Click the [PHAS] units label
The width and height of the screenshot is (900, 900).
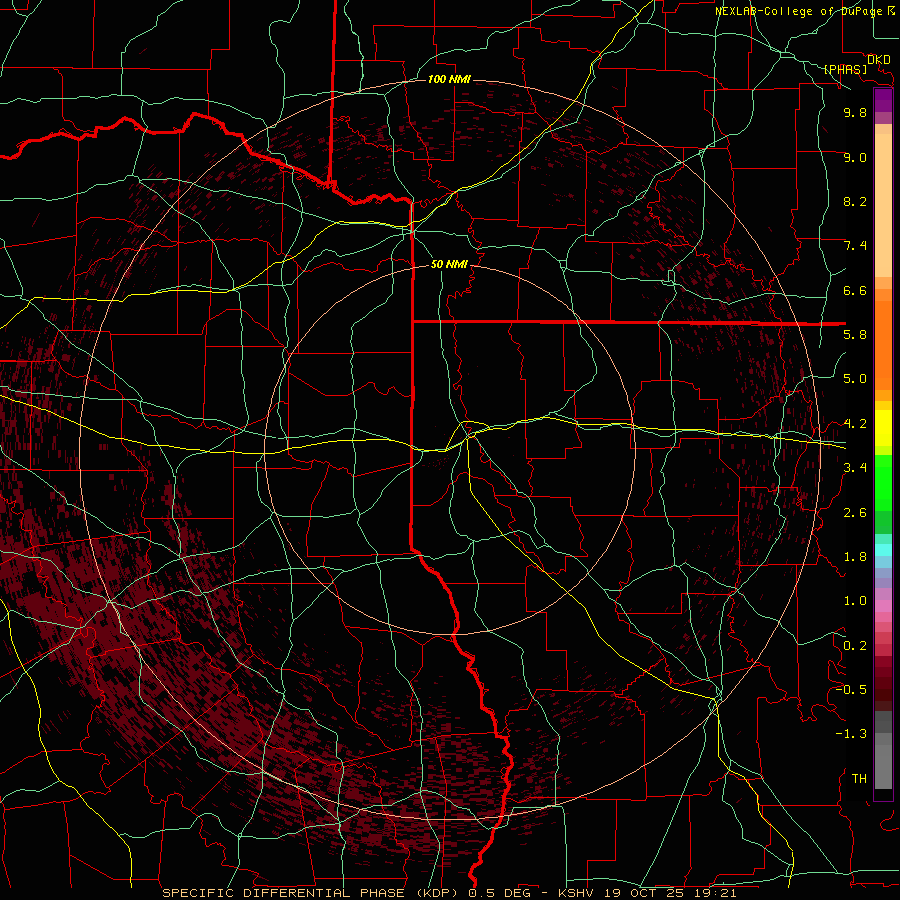pyautogui.click(x=845, y=70)
